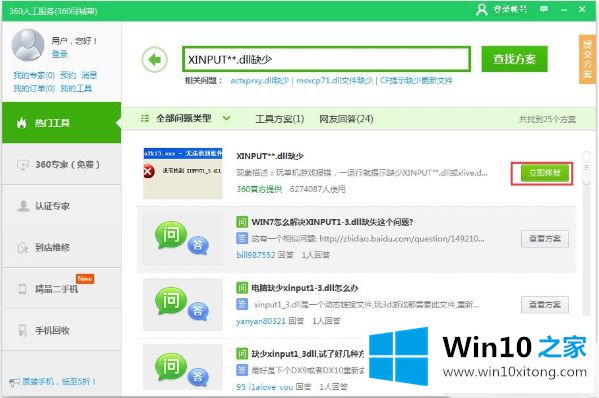Image resolution: width=599 pixels, height=398 pixels.
Task: Click the results list vertical scrollbar thumb
Action: [x=586, y=168]
